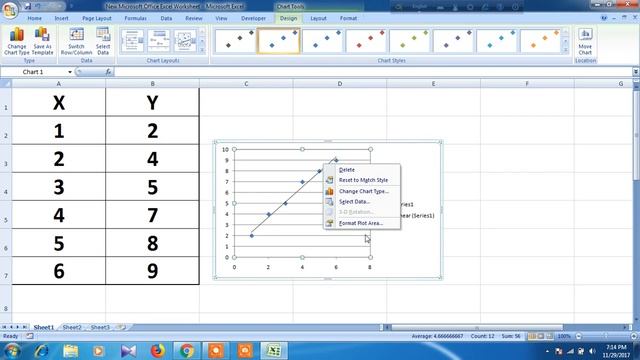The width and height of the screenshot is (640, 360).
Task: Click the Insert Worksheet tab icon
Action: pos(121,327)
